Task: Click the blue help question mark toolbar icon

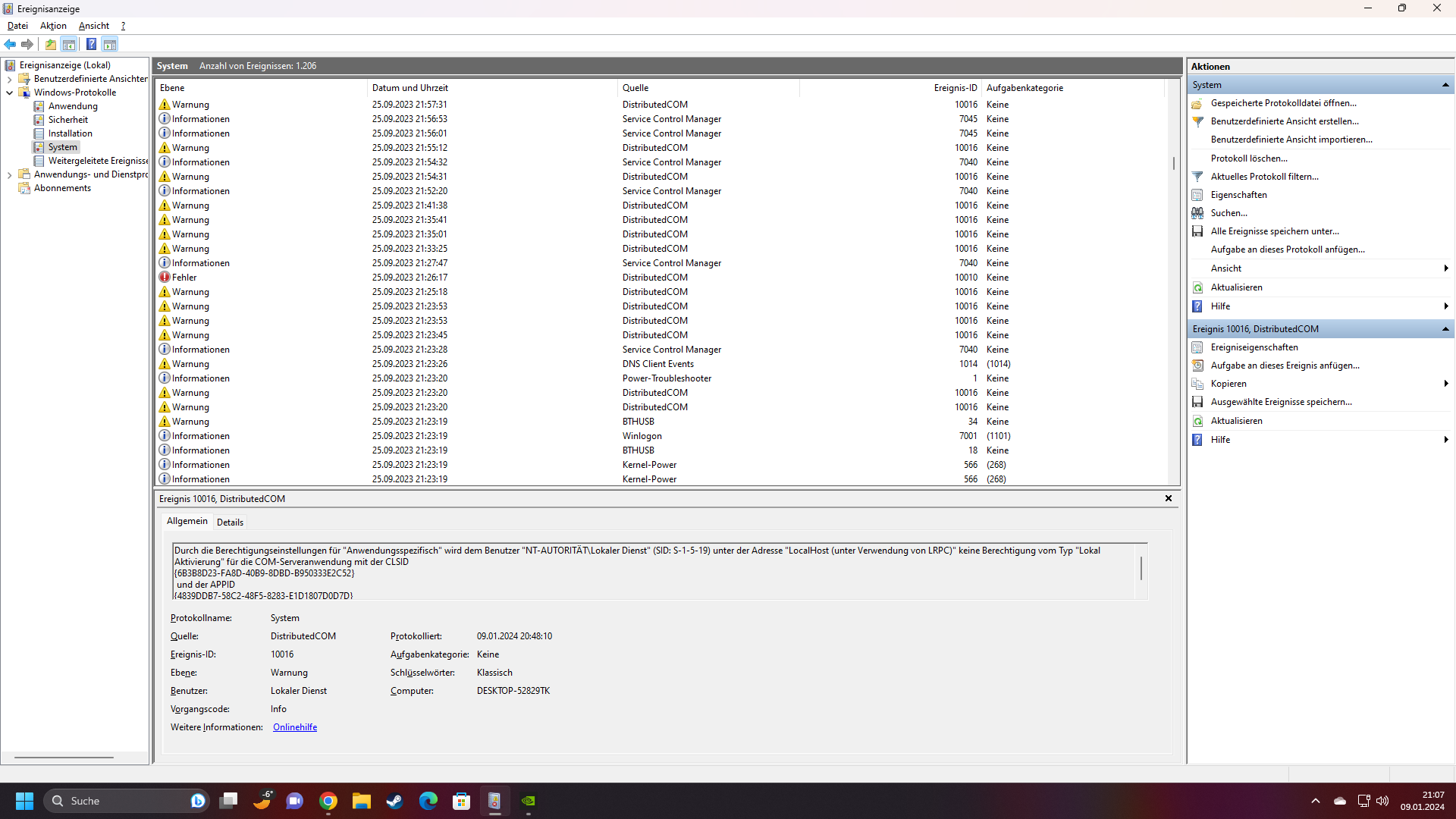Action: click(91, 44)
